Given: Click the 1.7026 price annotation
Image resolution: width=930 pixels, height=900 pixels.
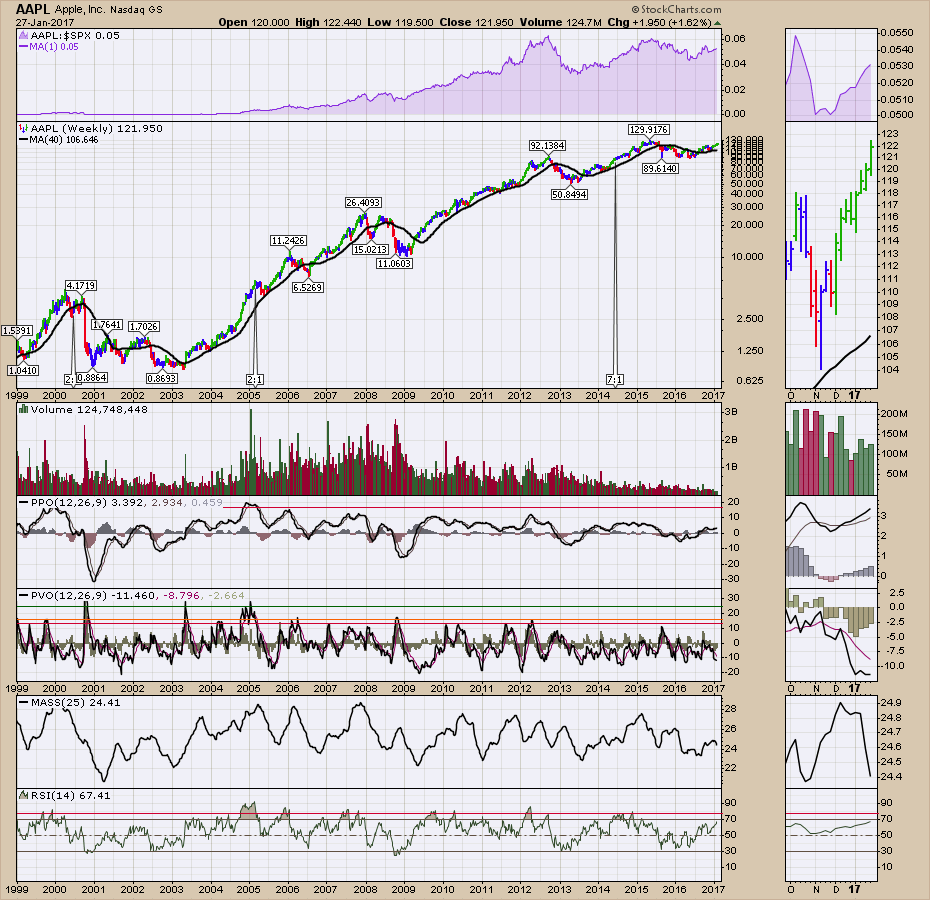Looking at the screenshot, I should pos(144,326).
